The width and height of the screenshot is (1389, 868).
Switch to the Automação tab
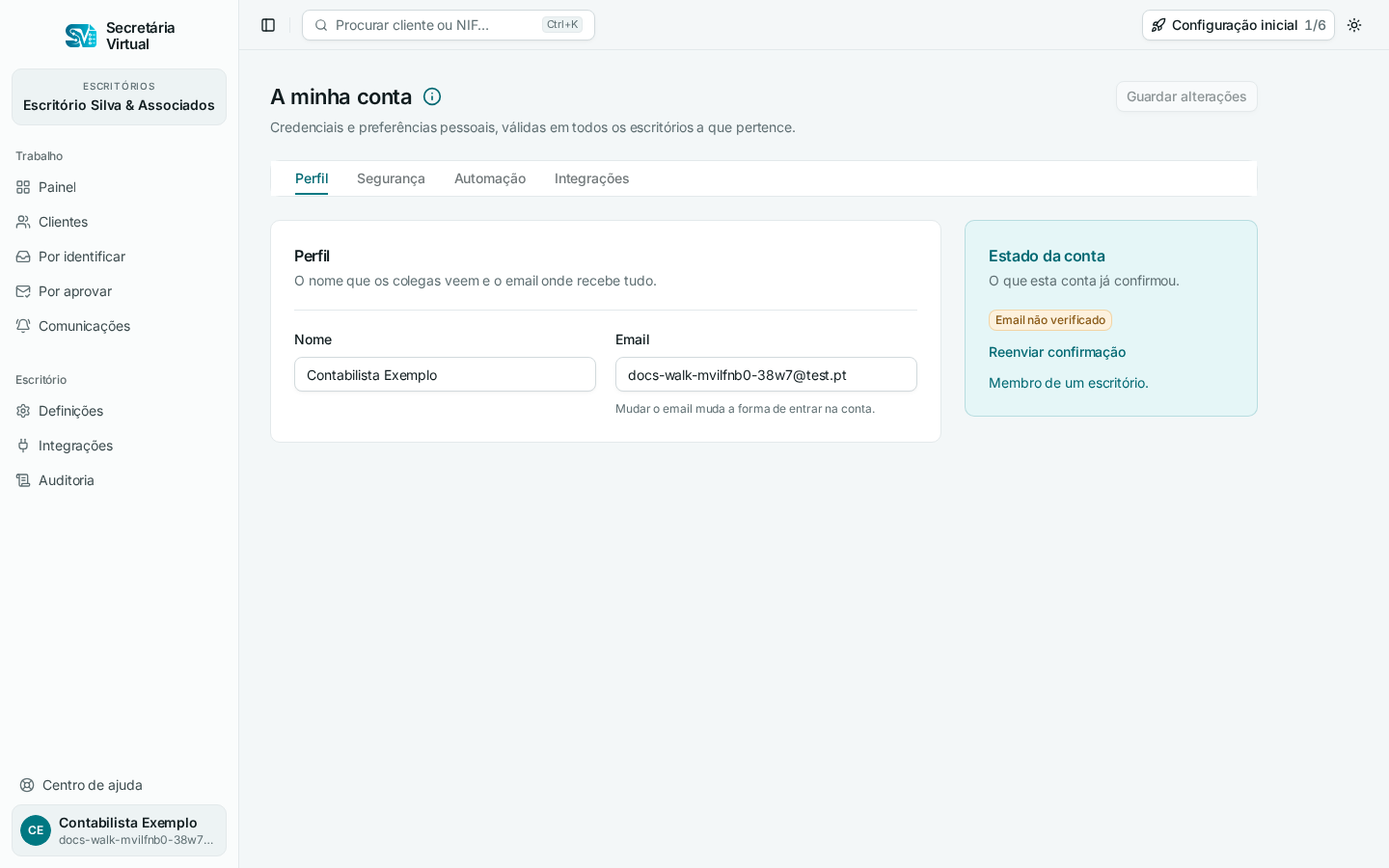tap(490, 178)
